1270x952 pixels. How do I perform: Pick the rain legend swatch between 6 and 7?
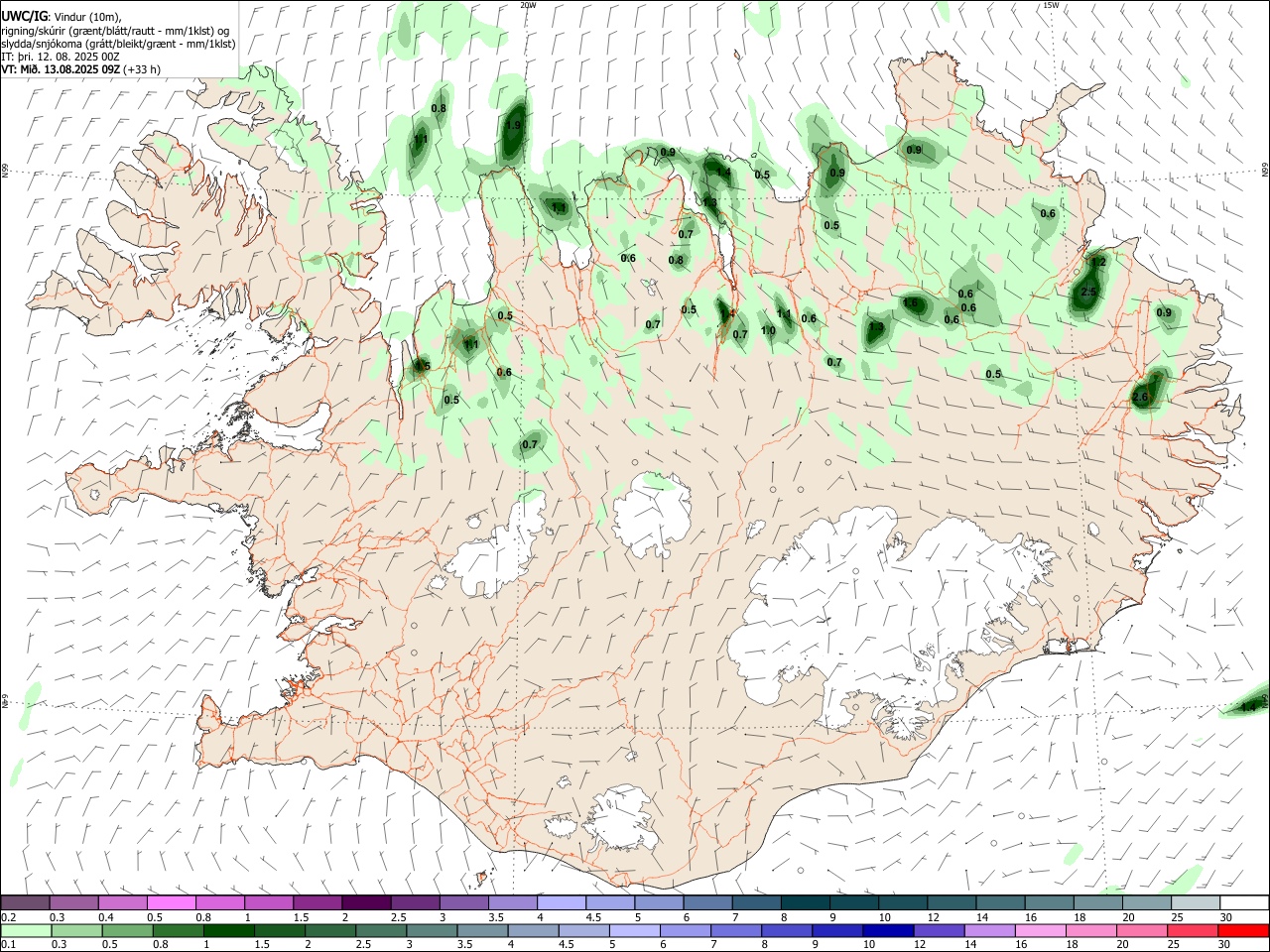coord(685,930)
